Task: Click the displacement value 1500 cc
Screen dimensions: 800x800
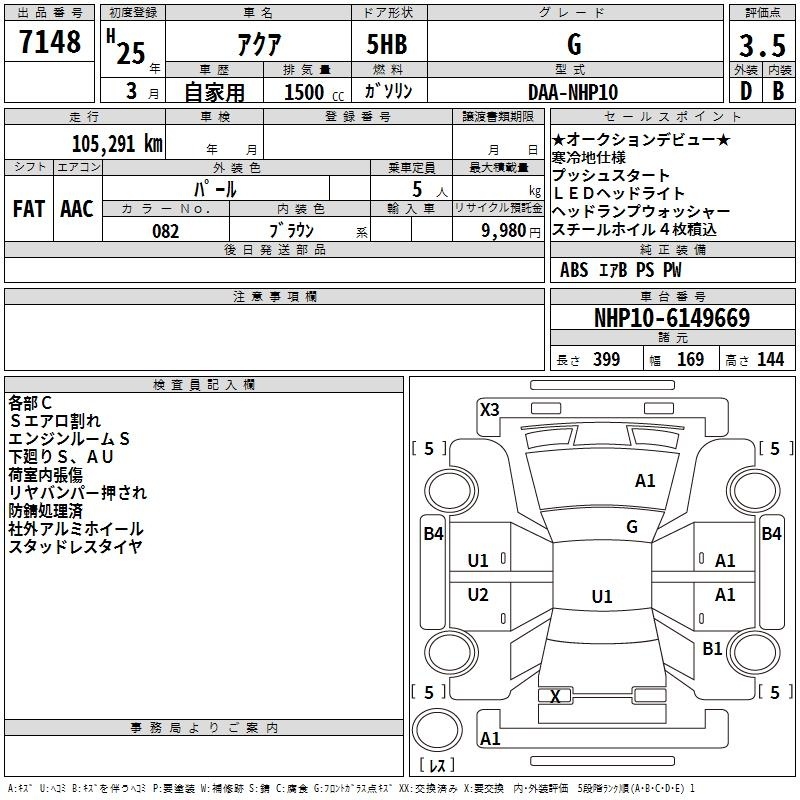Action: pyautogui.click(x=314, y=92)
